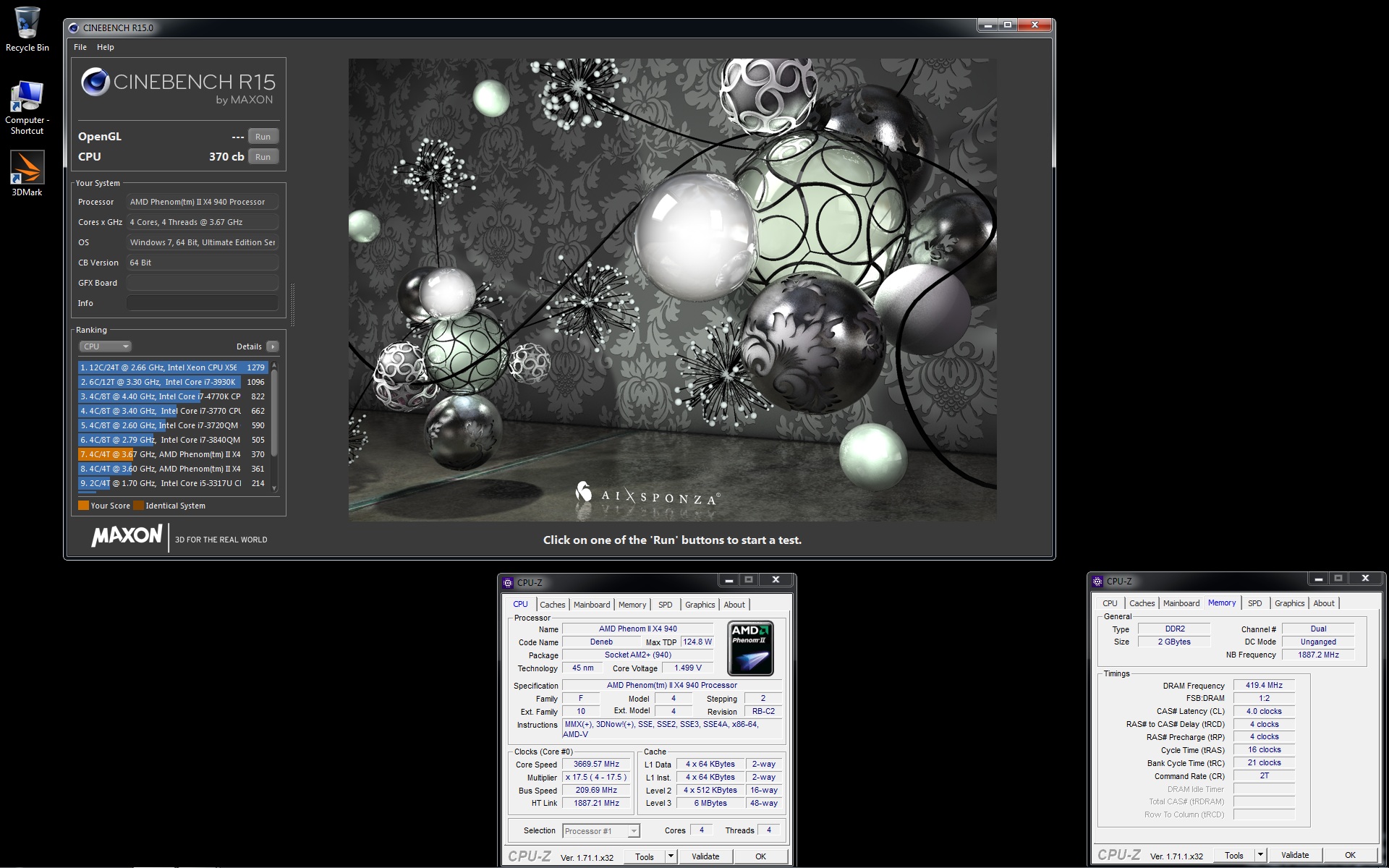Switch to Memory tab in left CPU-Z window
Viewport: 1389px width, 868px height.
pos(632,605)
